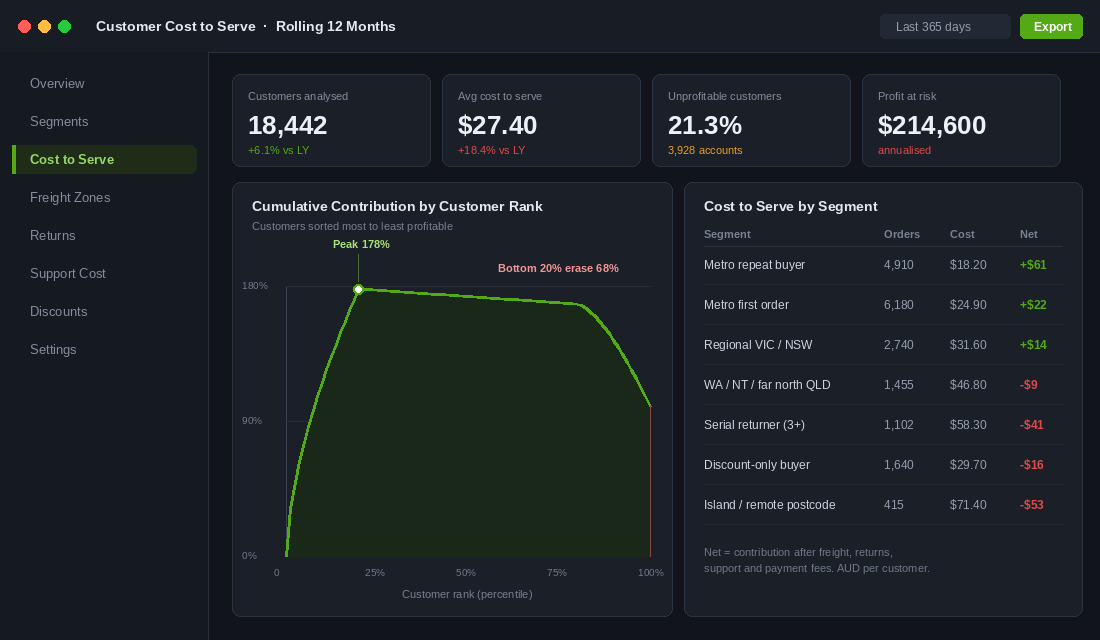The image size is (1100, 640).
Task: Click the 4,910 orders cell
Action: [899, 265]
